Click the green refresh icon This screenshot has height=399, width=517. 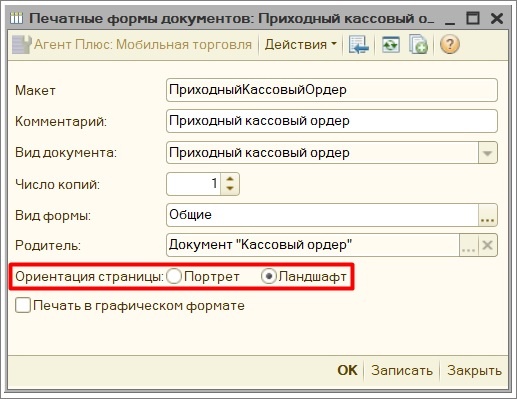[x=390, y=44]
